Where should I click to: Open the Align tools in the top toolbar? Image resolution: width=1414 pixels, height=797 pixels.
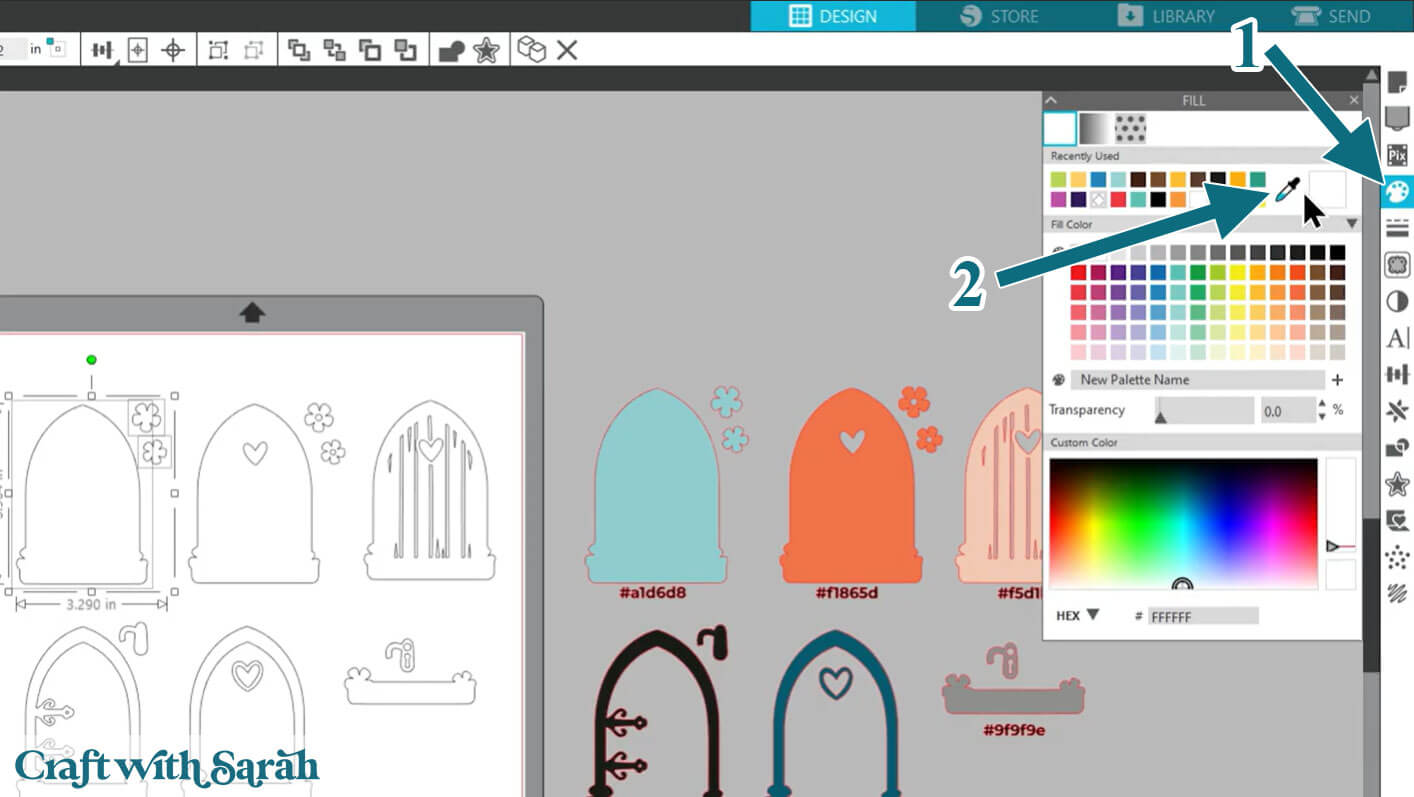click(102, 50)
